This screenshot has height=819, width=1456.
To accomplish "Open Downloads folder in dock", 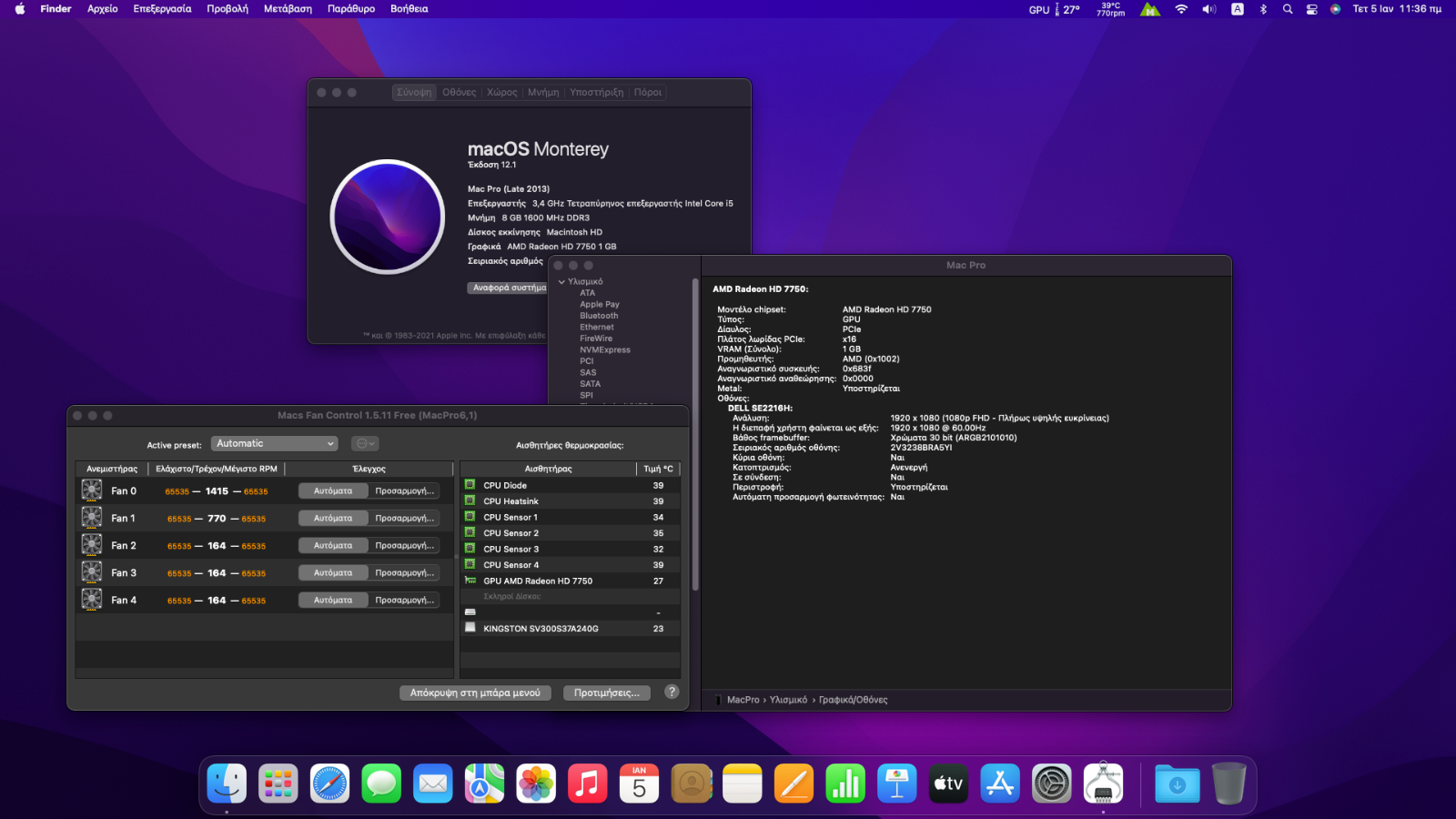I will coord(1178,784).
